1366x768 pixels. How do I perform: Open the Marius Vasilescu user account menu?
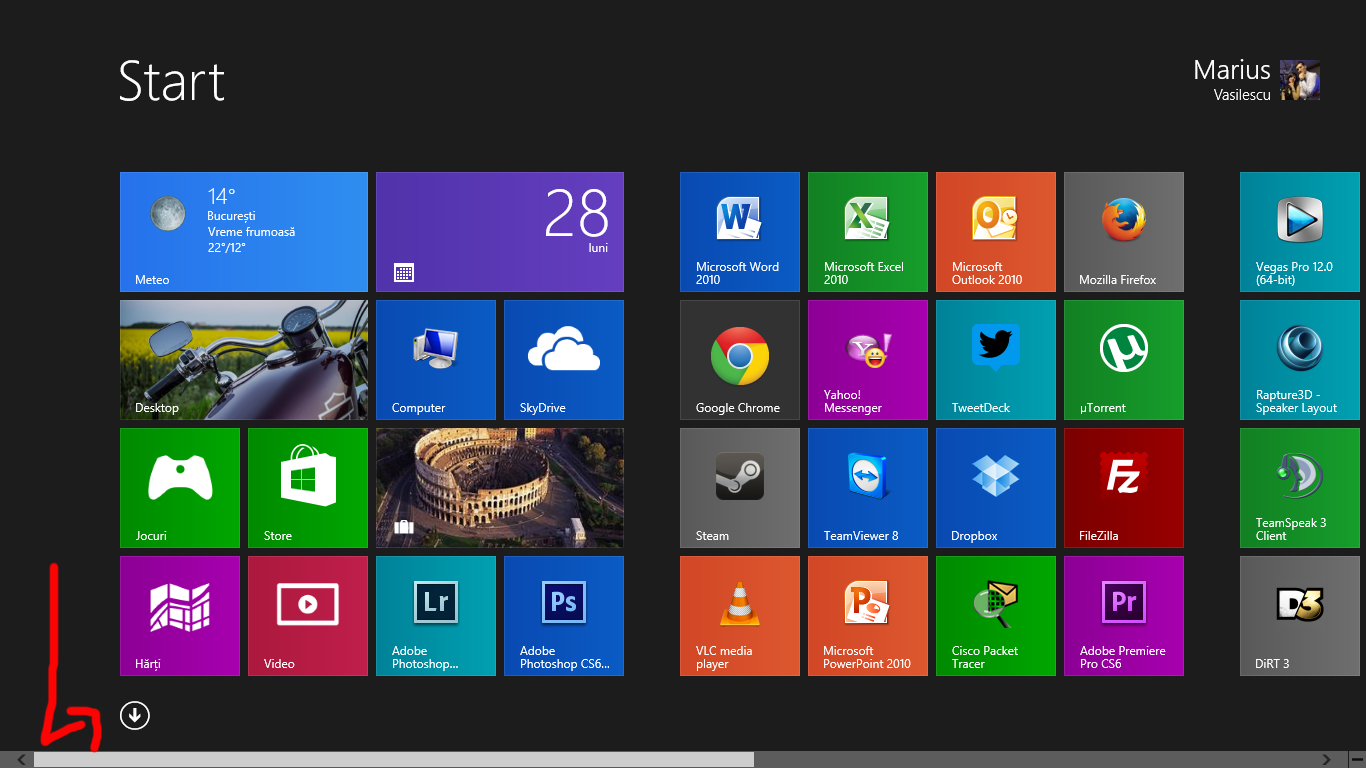pyautogui.click(x=1256, y=80)
